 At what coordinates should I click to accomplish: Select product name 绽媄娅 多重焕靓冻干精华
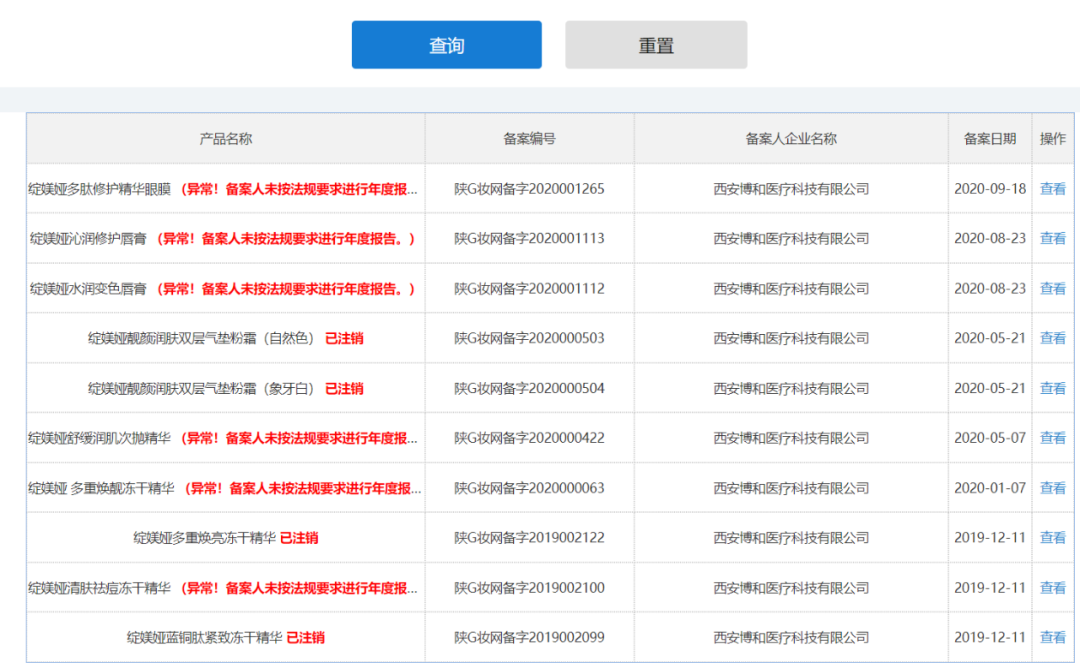[101, 488]
